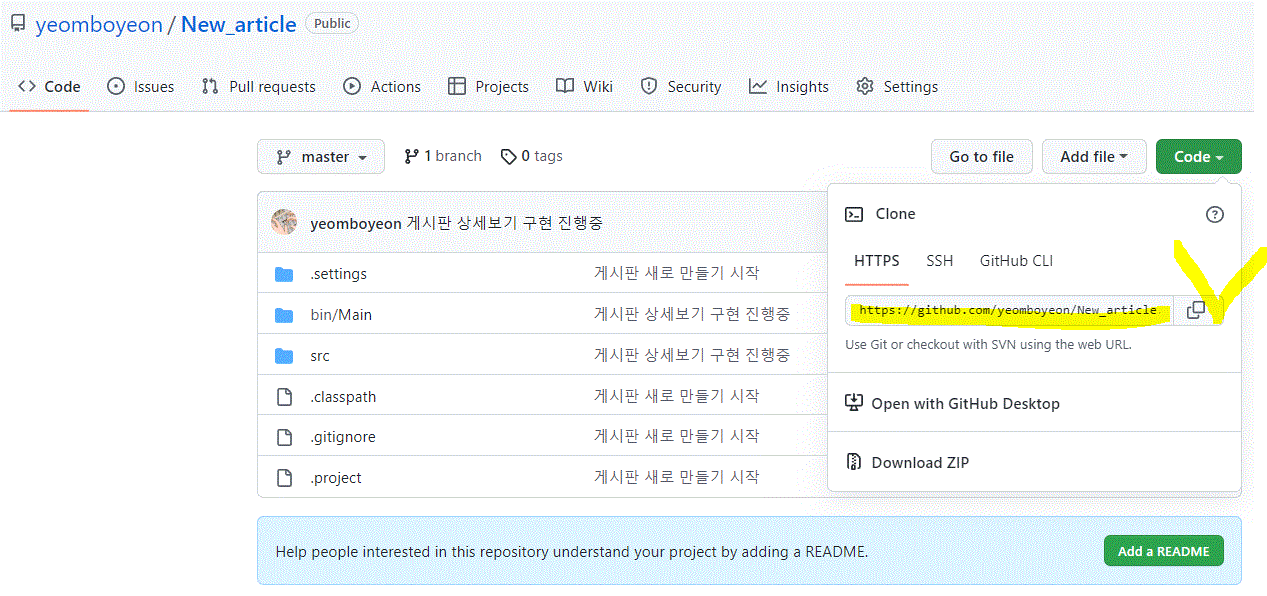Select the HTTPS clone tab
The image size is (1267, 596).
click(x=877, y=261)
